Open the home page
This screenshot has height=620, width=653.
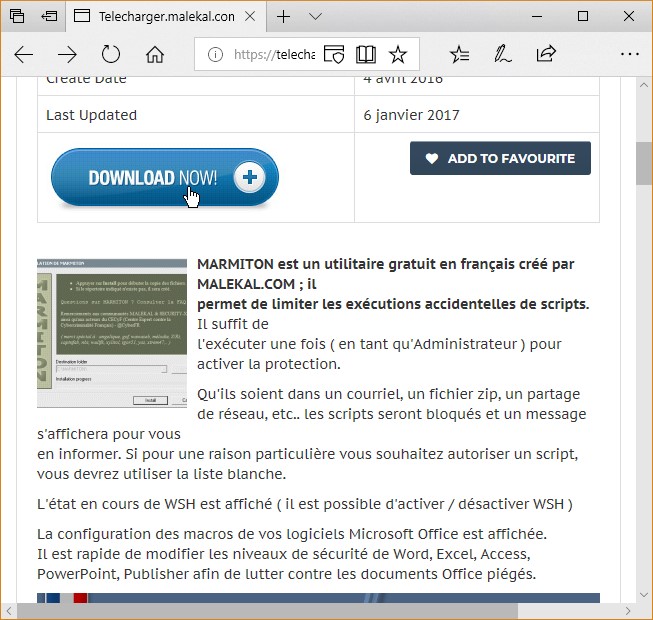click(155, 54)
